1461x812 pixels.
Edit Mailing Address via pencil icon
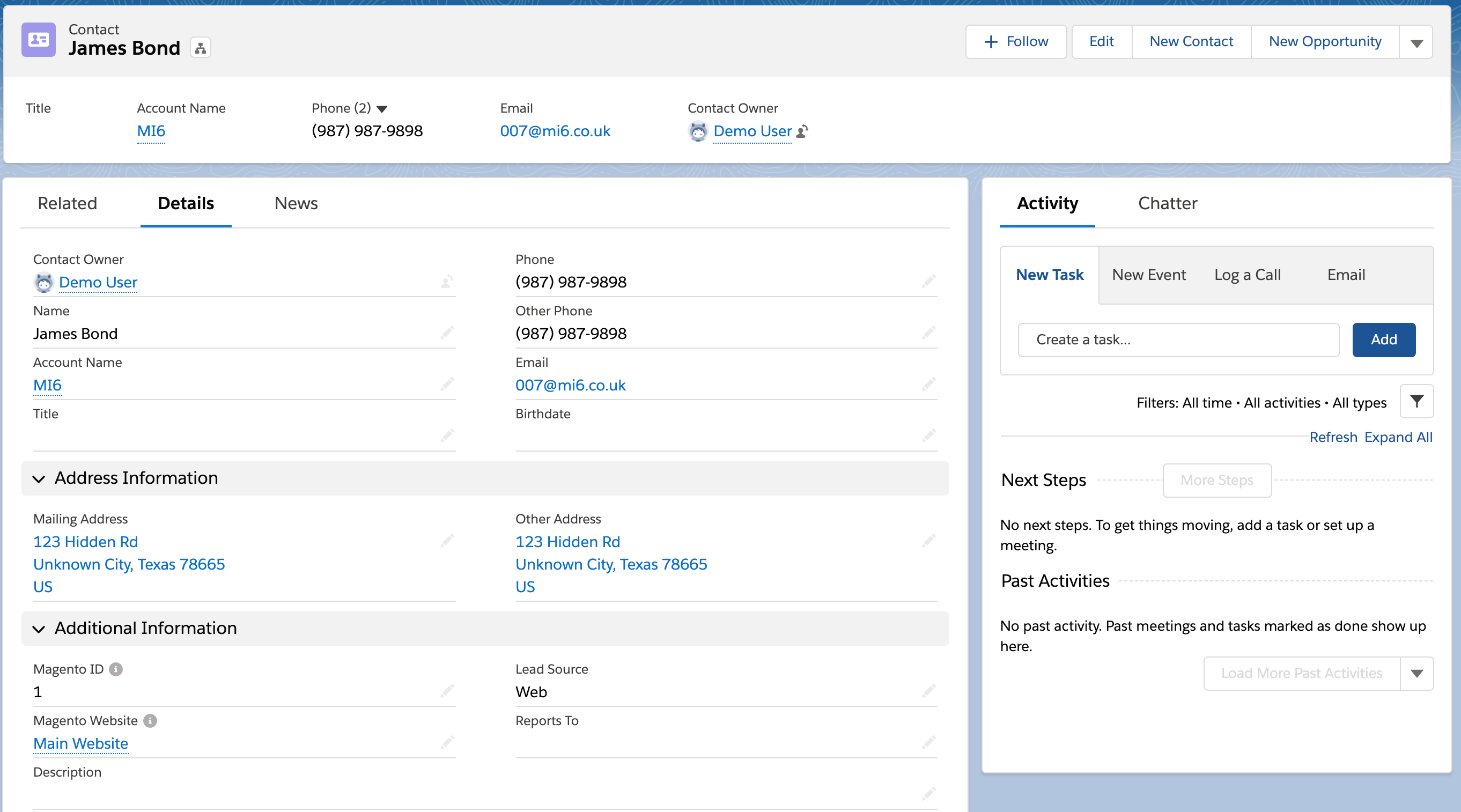point(447,541)
